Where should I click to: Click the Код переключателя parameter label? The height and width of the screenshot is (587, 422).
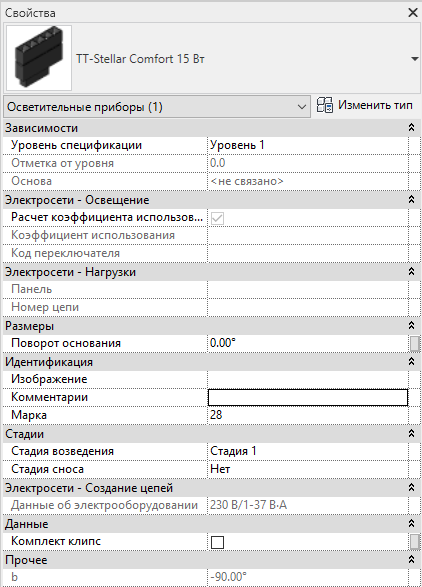pos(66,253)
